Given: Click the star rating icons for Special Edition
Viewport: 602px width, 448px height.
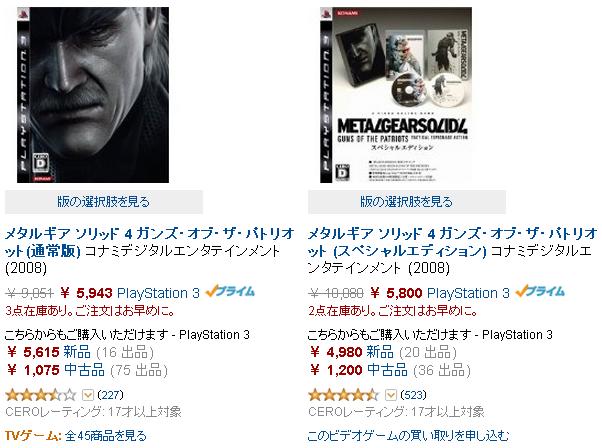Looking at the screenshot, I should click(344, 395).
